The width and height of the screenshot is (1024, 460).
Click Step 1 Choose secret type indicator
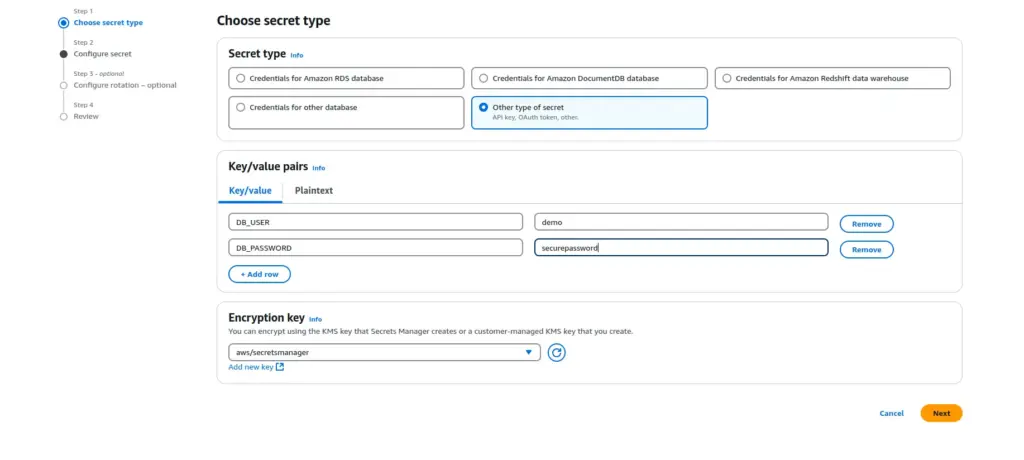tap(64, 21)
